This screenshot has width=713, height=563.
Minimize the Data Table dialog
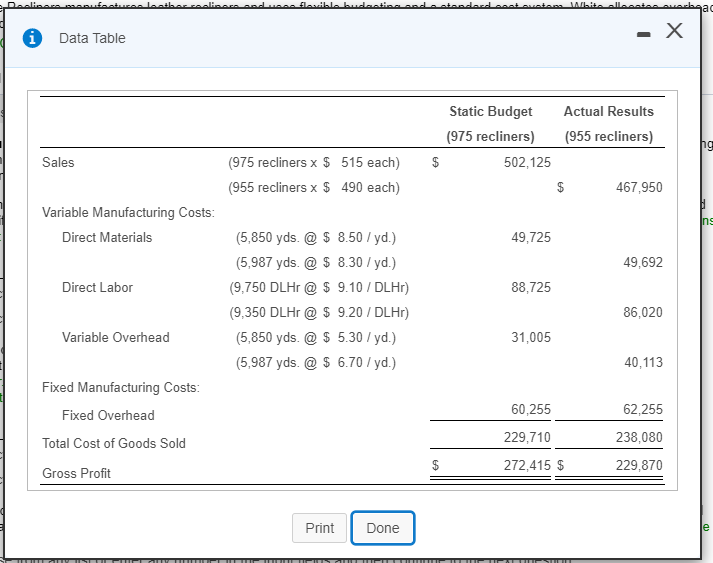click(x=643, y=34)
